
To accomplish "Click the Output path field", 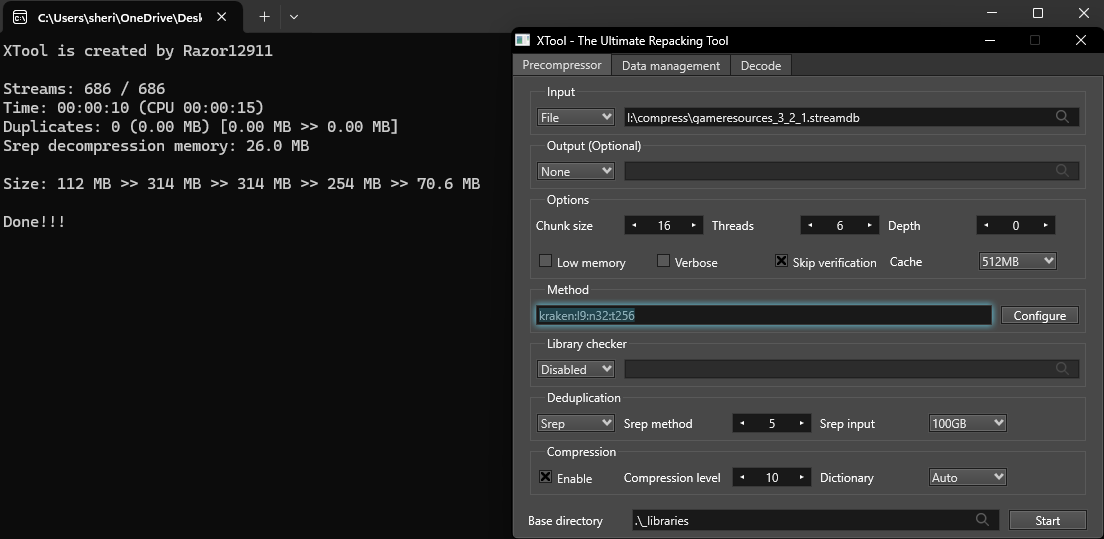I will 851,171.
